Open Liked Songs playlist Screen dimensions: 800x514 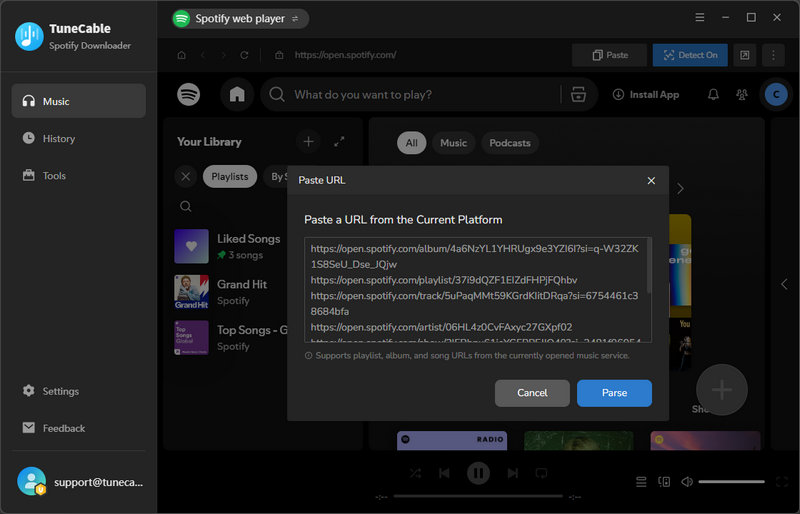[x=231, y=246]
